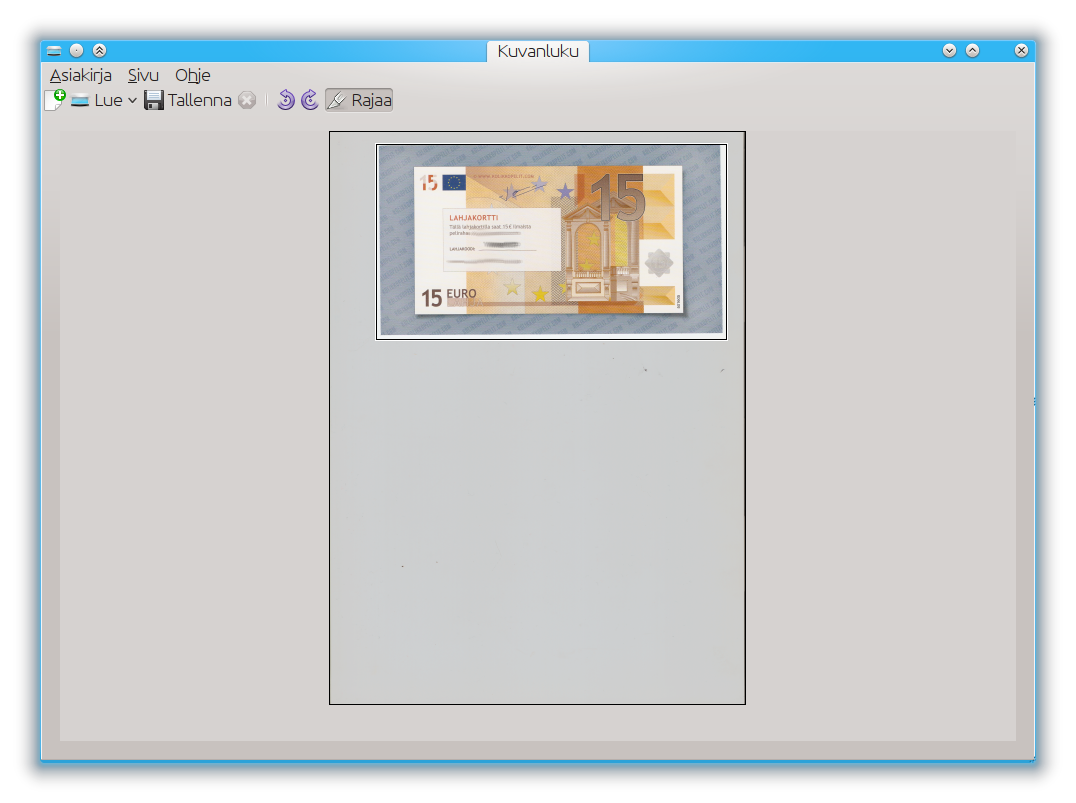Click the double up-arrow title bar button
This screenshot has width=1076, height=803.
100,51
